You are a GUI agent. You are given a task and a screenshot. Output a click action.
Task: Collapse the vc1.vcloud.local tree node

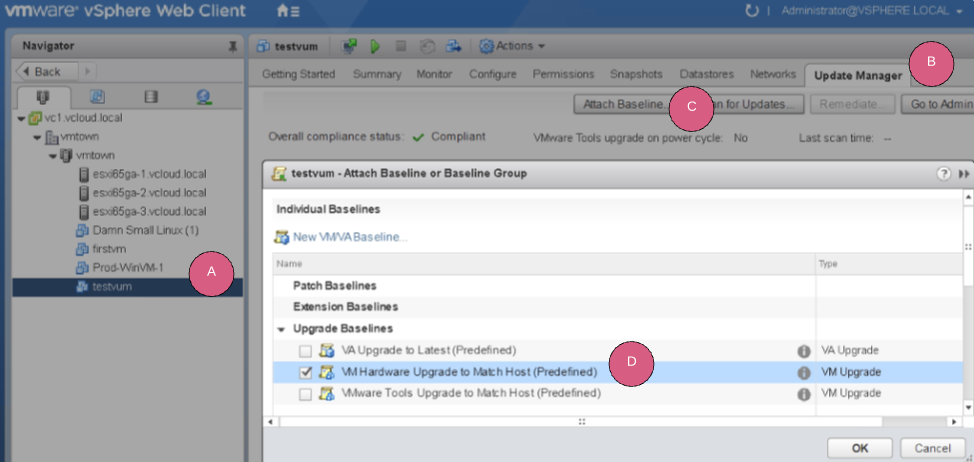(x=22, y=118)
